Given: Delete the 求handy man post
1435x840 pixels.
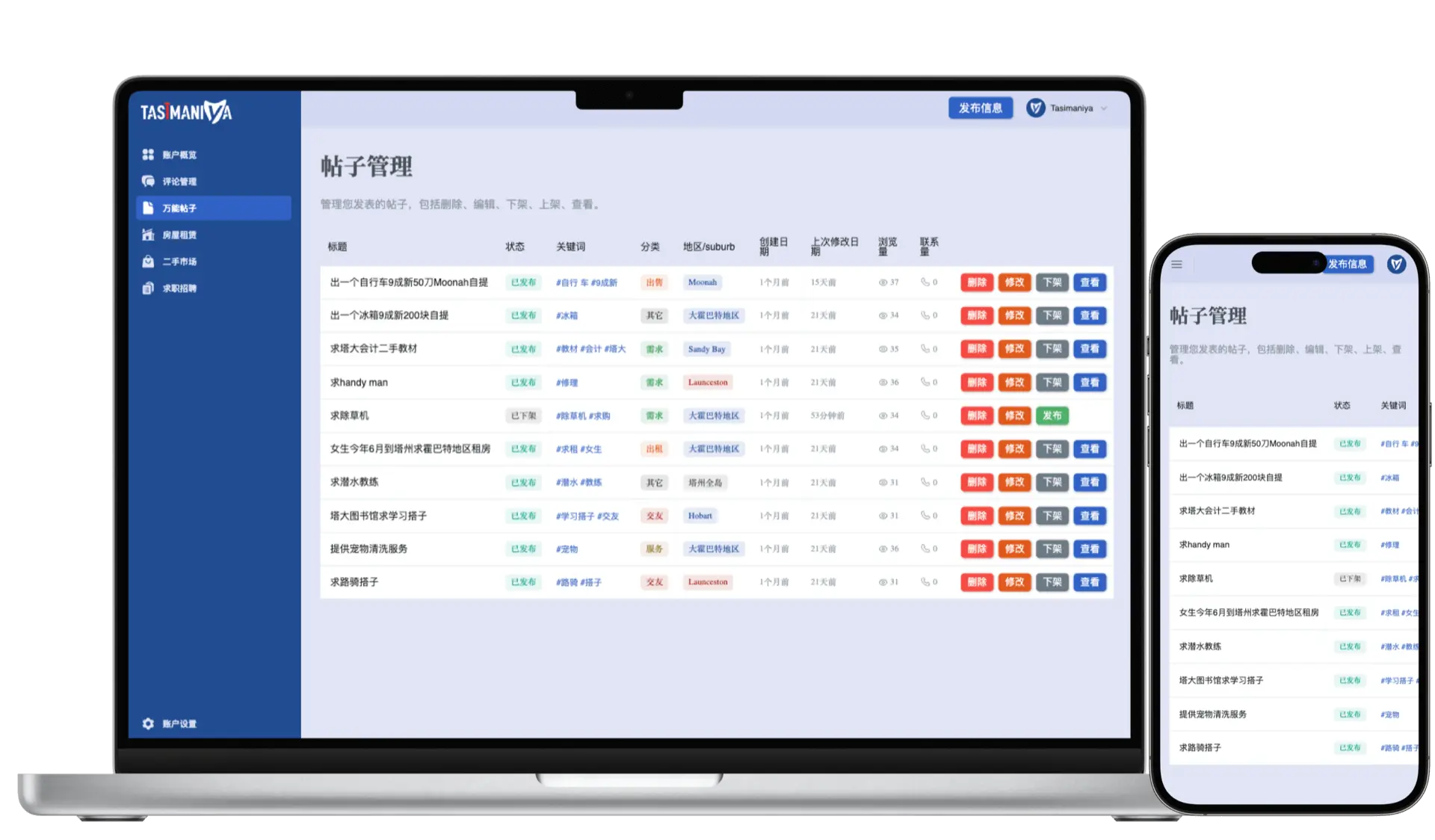Looking at the screenshot, I should 976,383.
